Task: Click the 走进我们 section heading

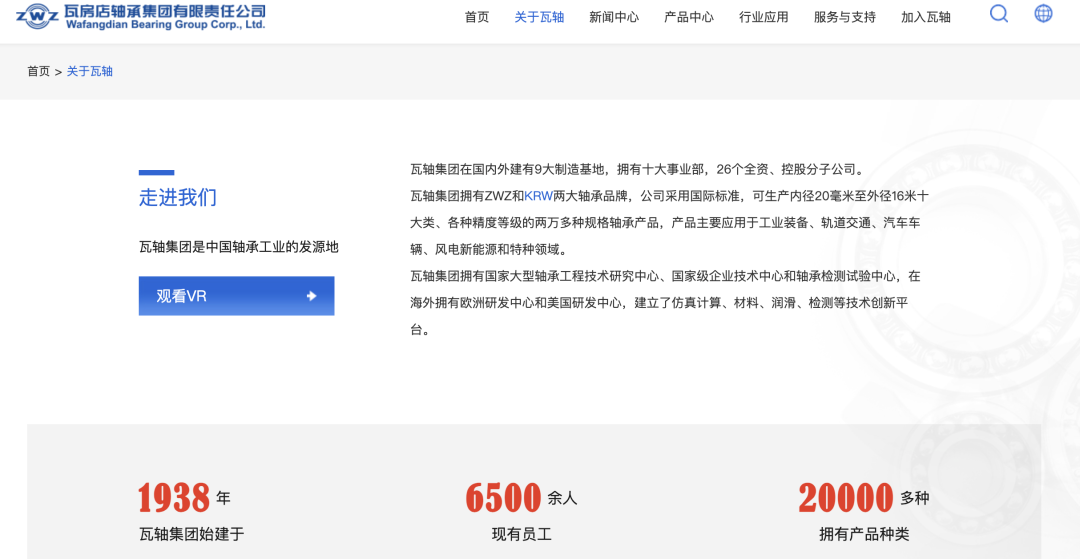Action: click(x=177, y=197)
